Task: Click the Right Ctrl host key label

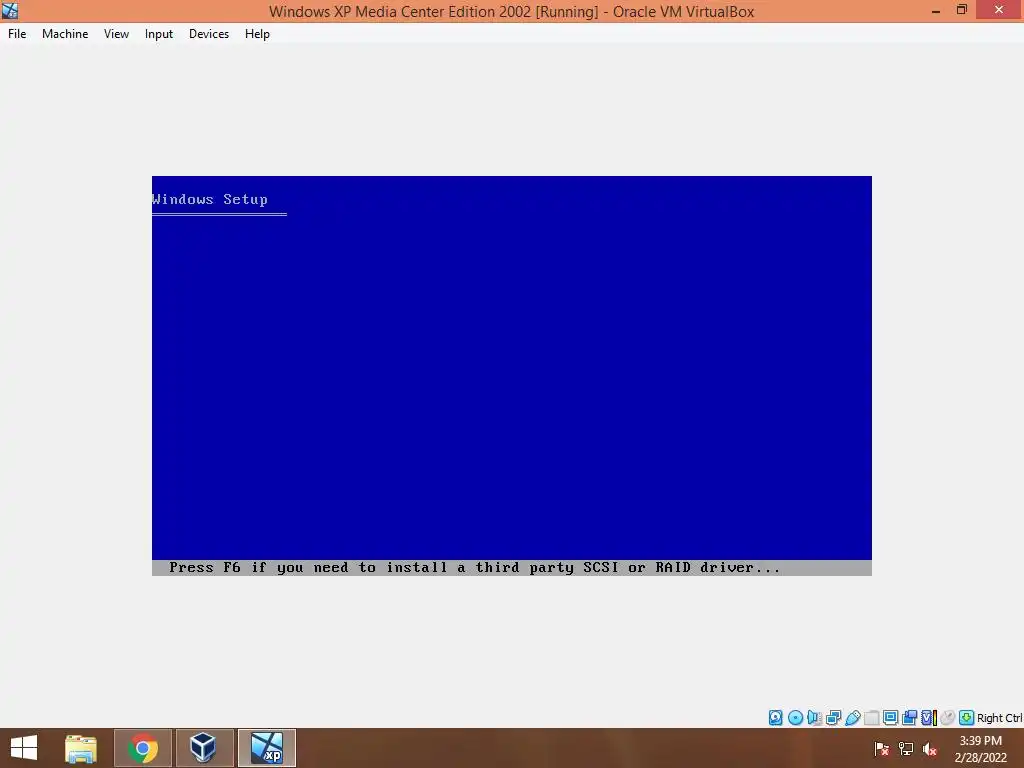Action: 999,718
